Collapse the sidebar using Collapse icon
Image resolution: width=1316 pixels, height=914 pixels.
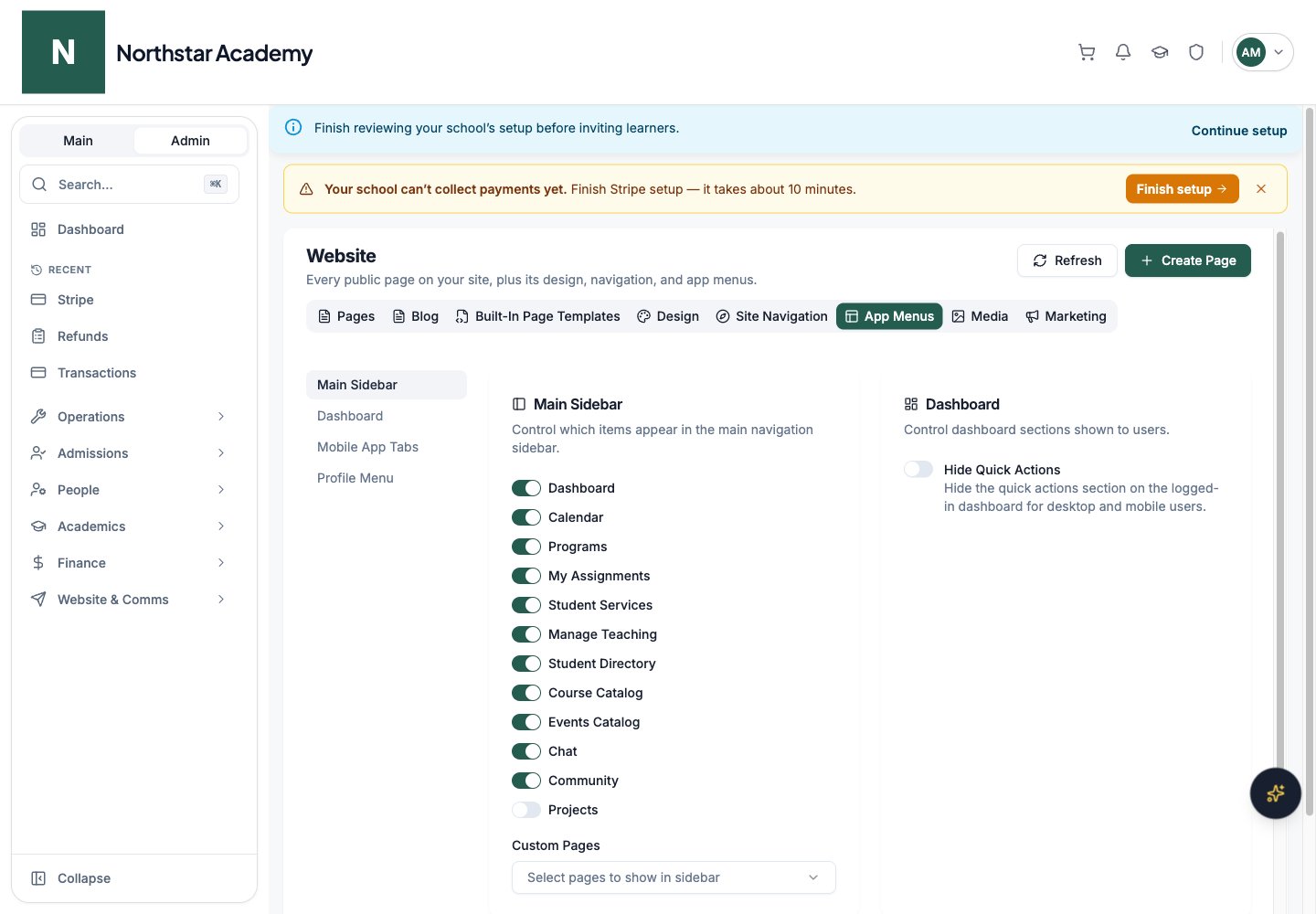(38, 878)
